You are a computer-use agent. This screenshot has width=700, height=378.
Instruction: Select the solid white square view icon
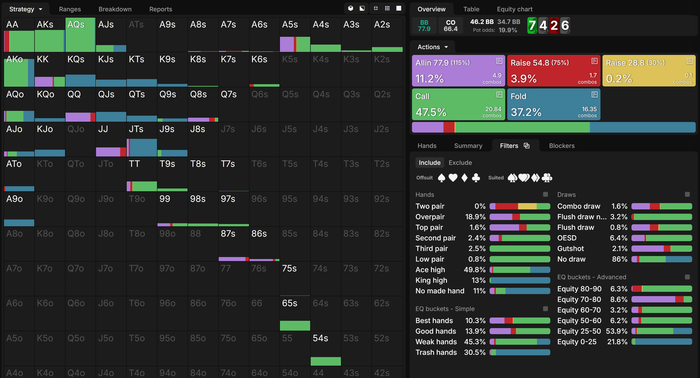[399, 8]
